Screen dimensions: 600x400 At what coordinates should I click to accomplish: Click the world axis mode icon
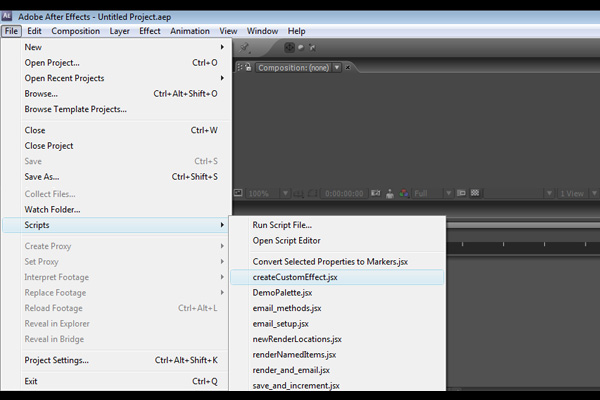point(301,47)
